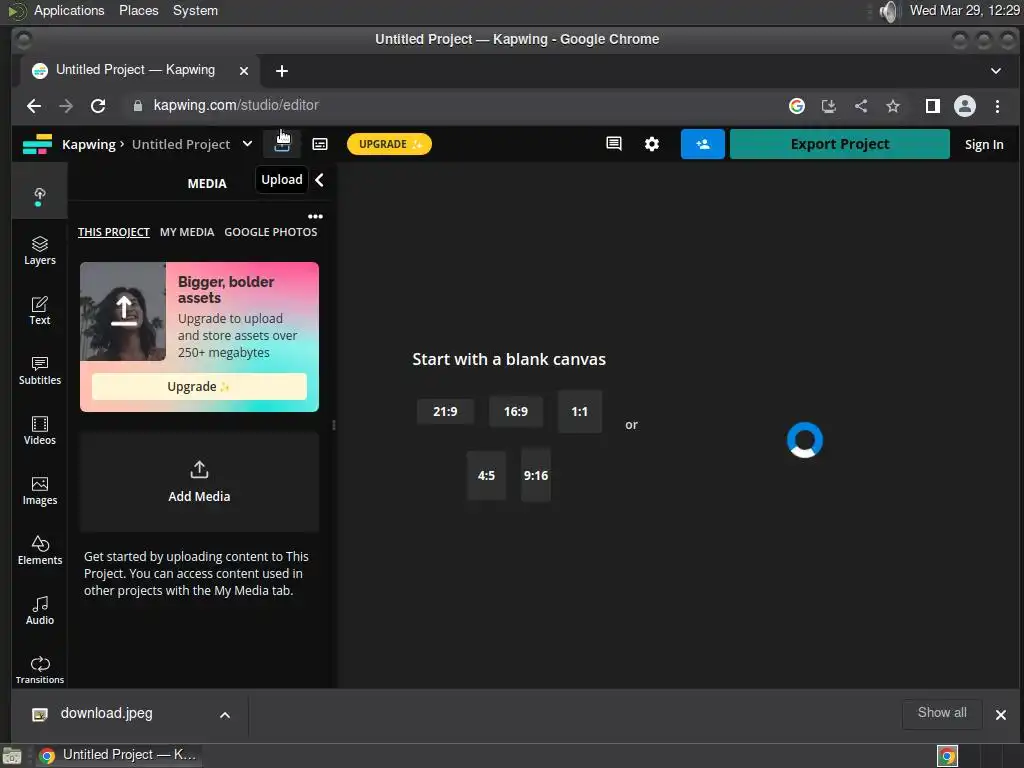
Task: Click the Add Media upload area
Action: pos(199,482)
